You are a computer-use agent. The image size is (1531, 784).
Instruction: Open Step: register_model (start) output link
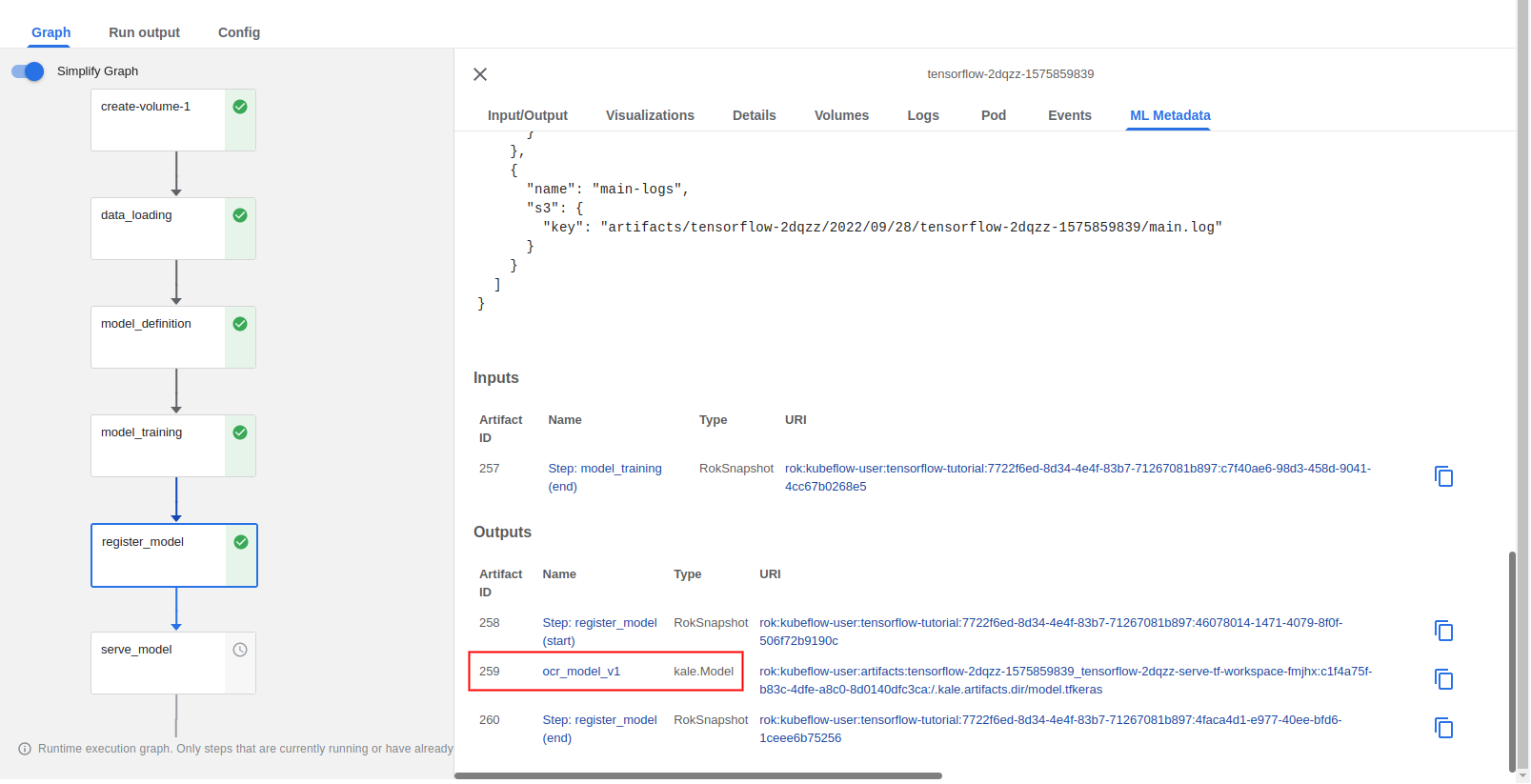click(599, 632)
